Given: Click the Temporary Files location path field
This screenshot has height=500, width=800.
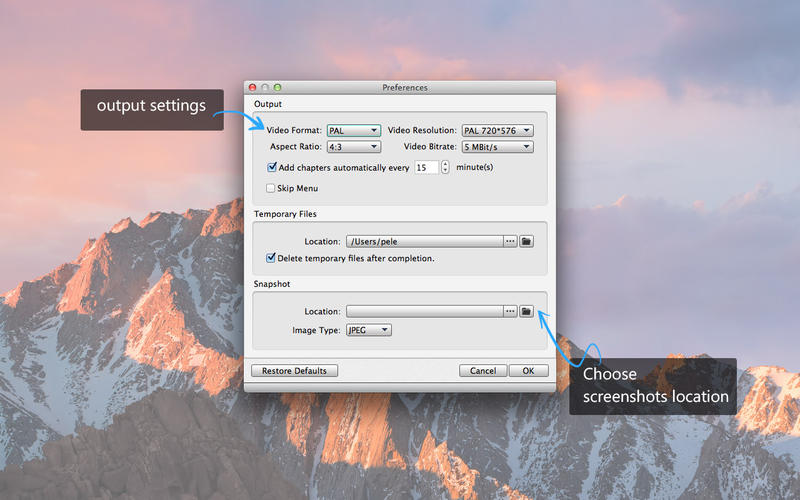Looking at the screenshot, I should coord(424,241).
